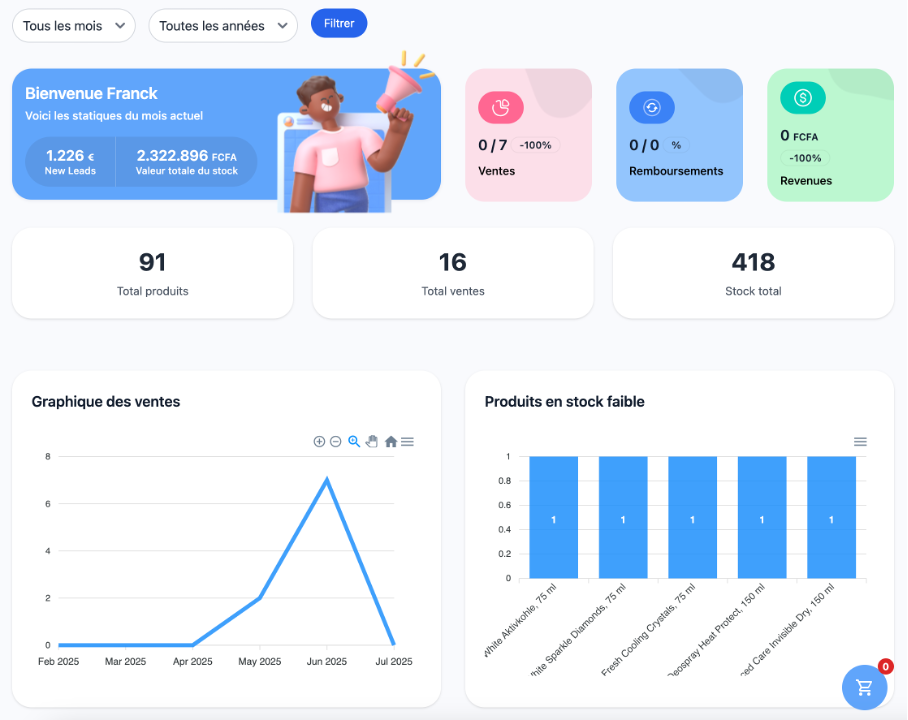Open the Graphique des ventes hamburger menu

click(408, 442)
